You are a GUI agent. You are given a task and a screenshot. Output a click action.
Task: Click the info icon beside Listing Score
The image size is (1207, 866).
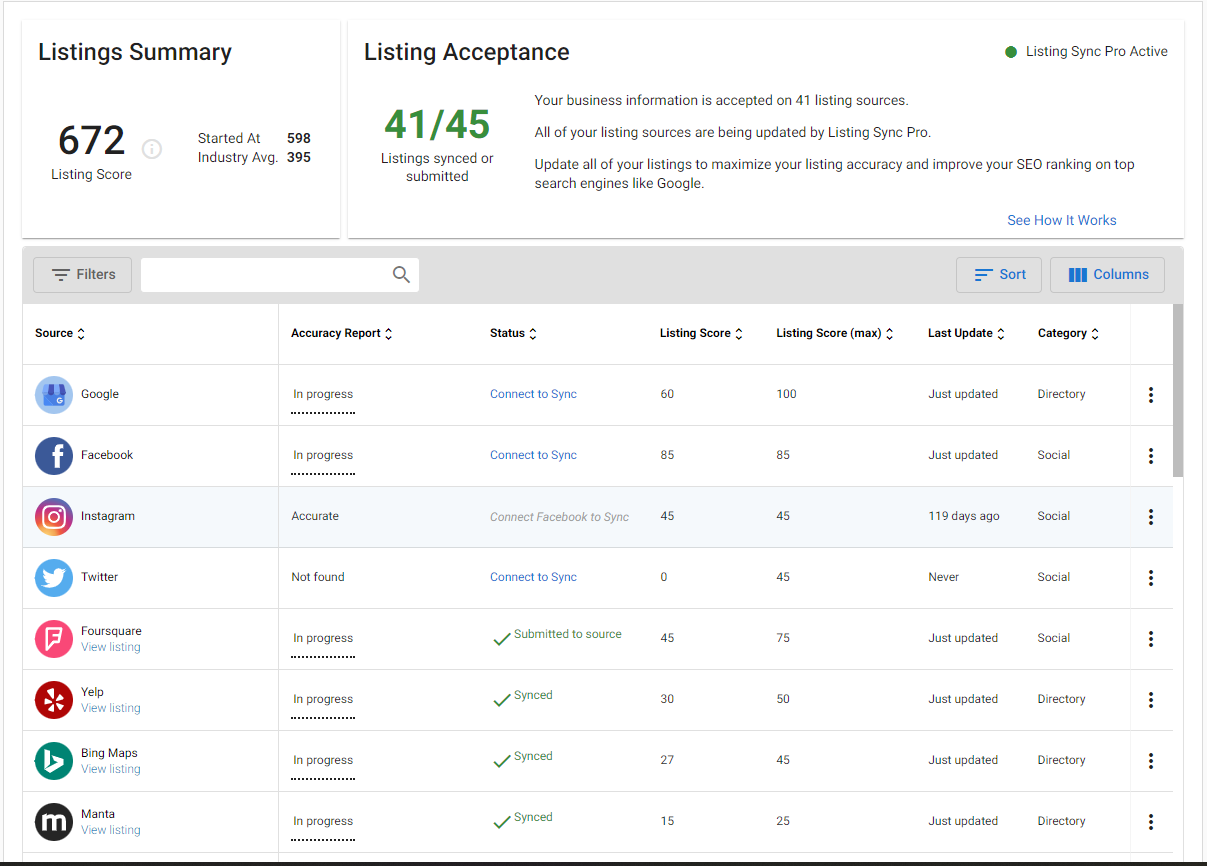152,149
